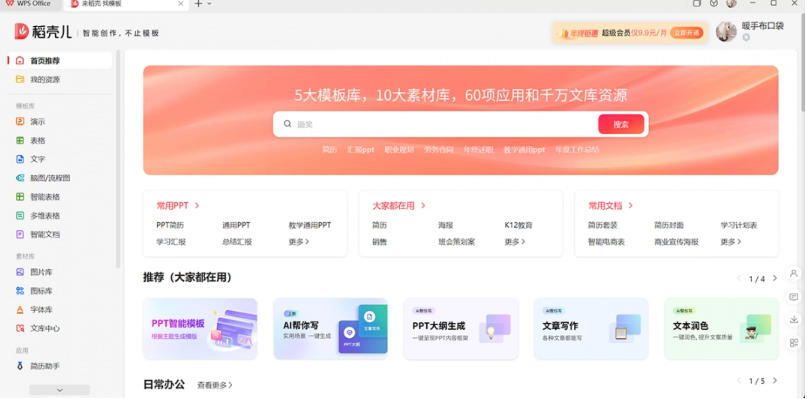Open the 商业宣传海报 link
This screenshot has height=399, width=807.
[676, 241]
